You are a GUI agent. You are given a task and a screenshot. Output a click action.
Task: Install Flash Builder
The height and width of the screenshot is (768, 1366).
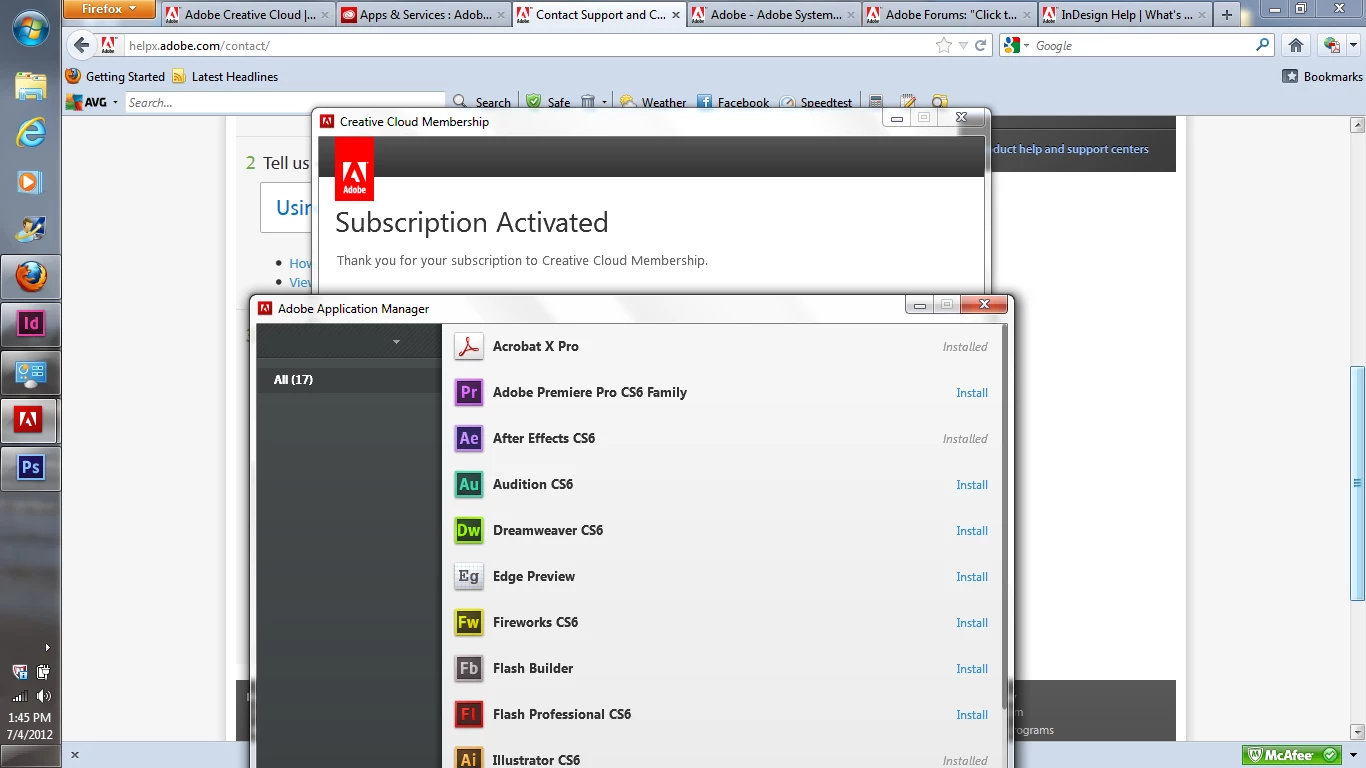click(972, 669)
